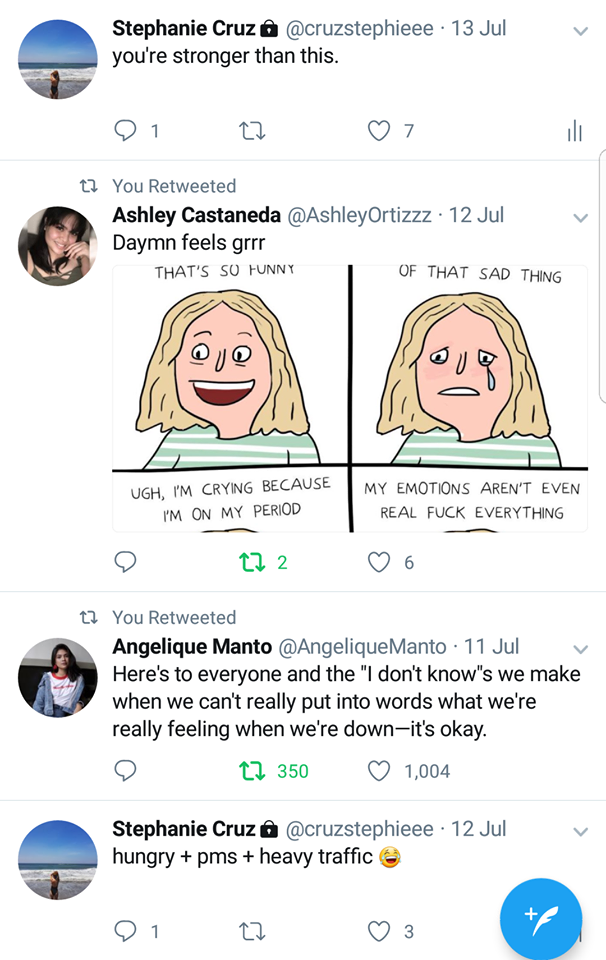Reply to the "you're stronger than this" tweet
Screen dimensions: 606x960
coord(125,131)
